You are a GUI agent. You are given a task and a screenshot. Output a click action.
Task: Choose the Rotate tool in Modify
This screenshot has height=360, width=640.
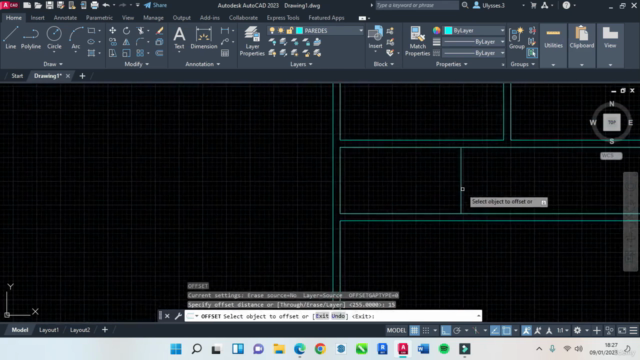[127, 31]
